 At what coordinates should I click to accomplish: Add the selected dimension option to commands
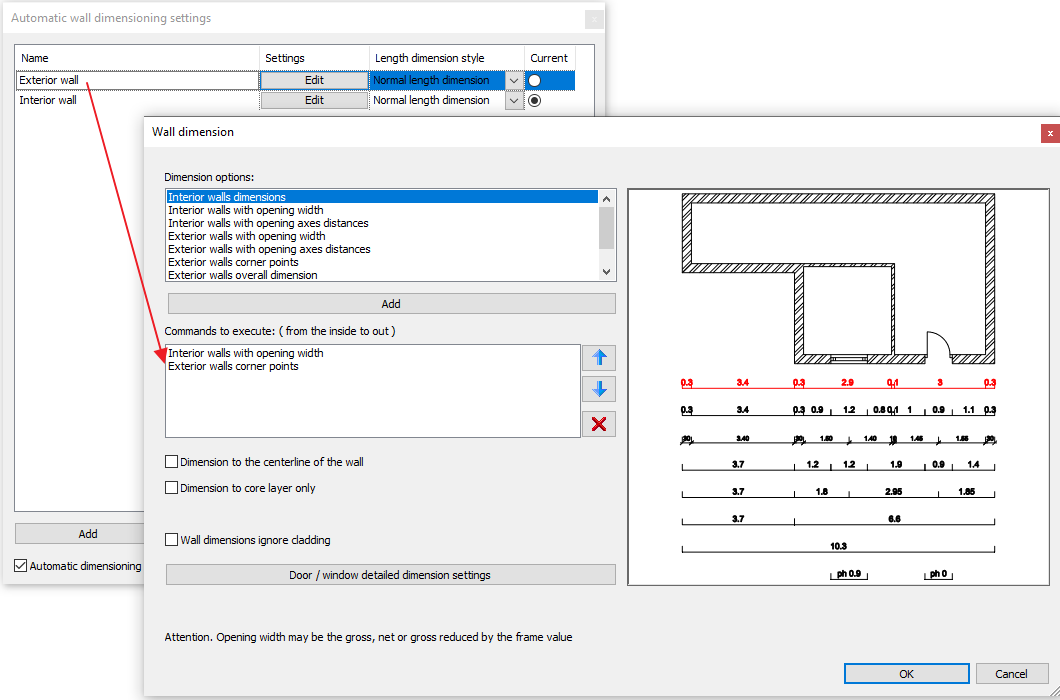(x=390, y=304)
